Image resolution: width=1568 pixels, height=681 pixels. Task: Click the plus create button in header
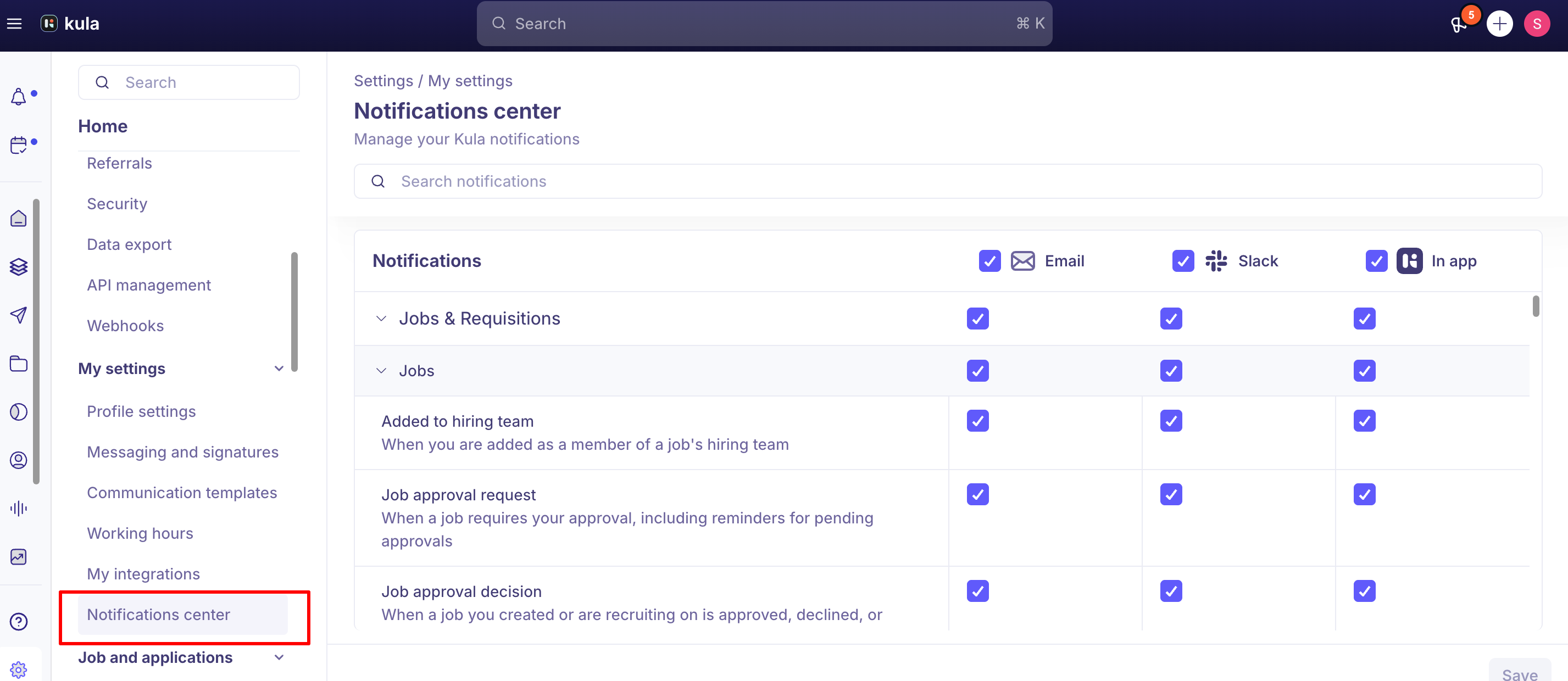1499,24
